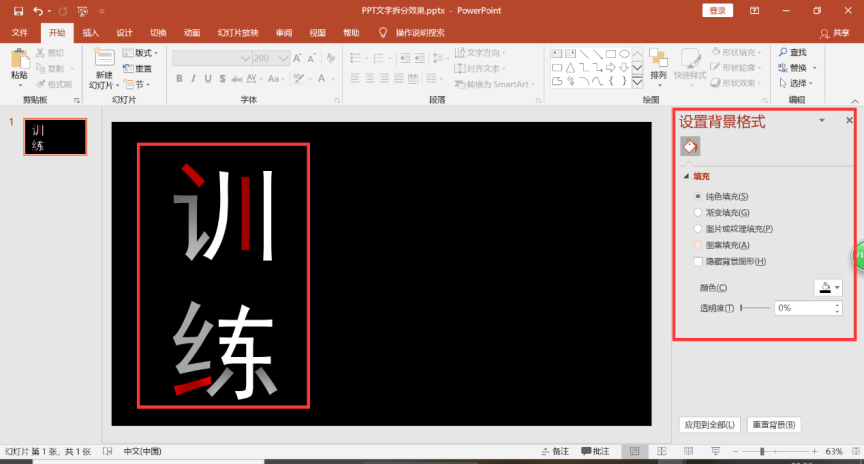
Task: Start Slide Show from status bar icon
Action: coord(715,451)
